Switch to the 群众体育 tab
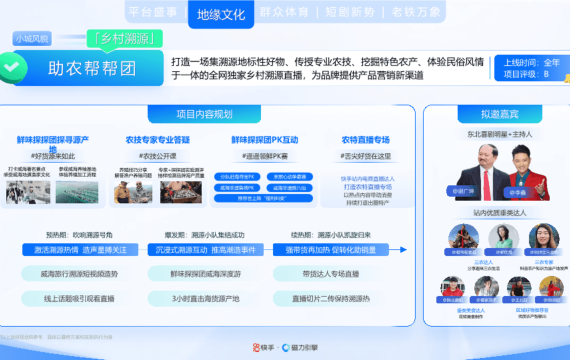 pos(284,12)
